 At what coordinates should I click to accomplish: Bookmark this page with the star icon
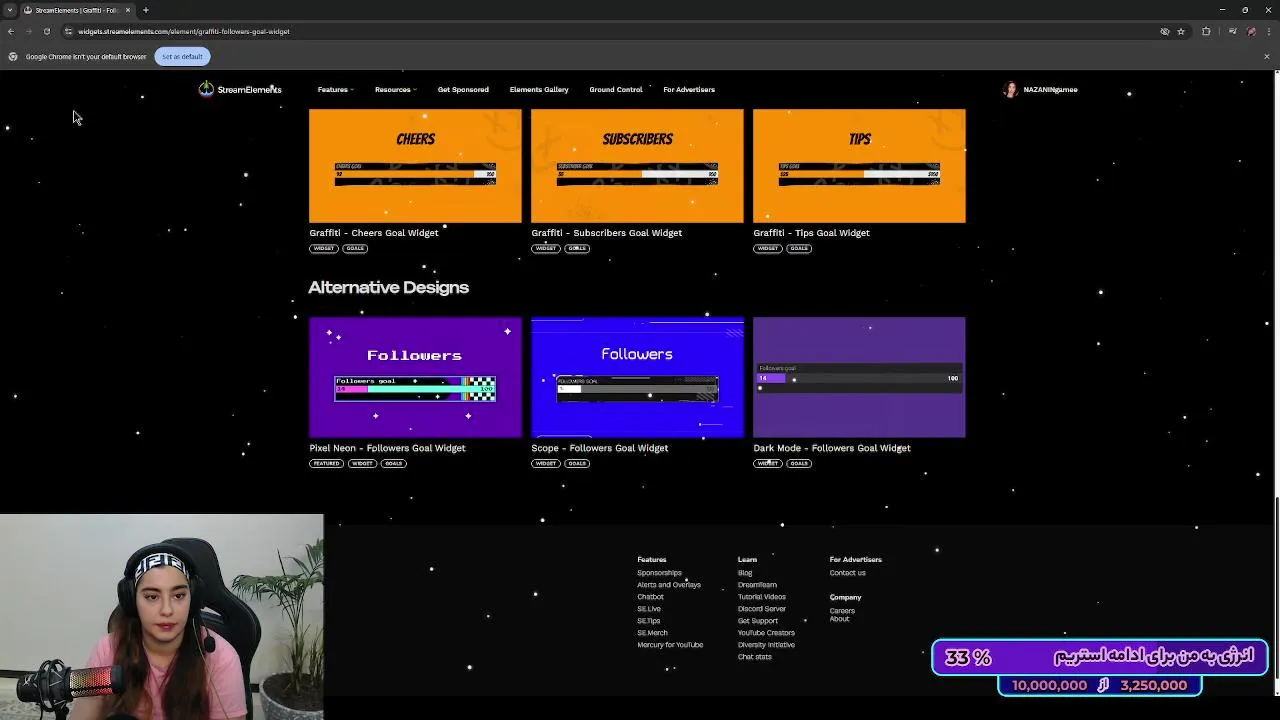coord(1181,31)
